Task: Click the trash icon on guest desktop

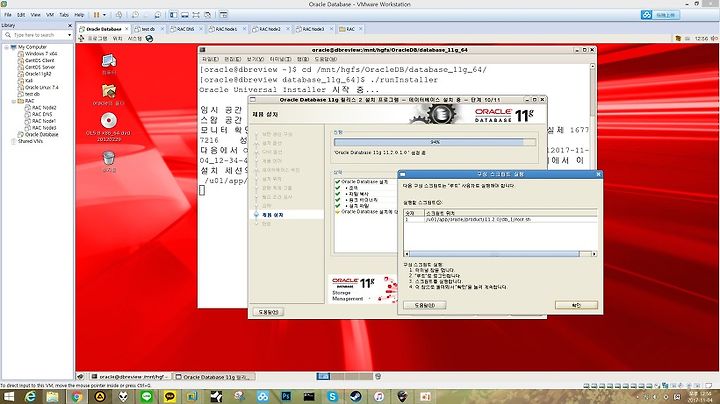Action: pos(109,158)
